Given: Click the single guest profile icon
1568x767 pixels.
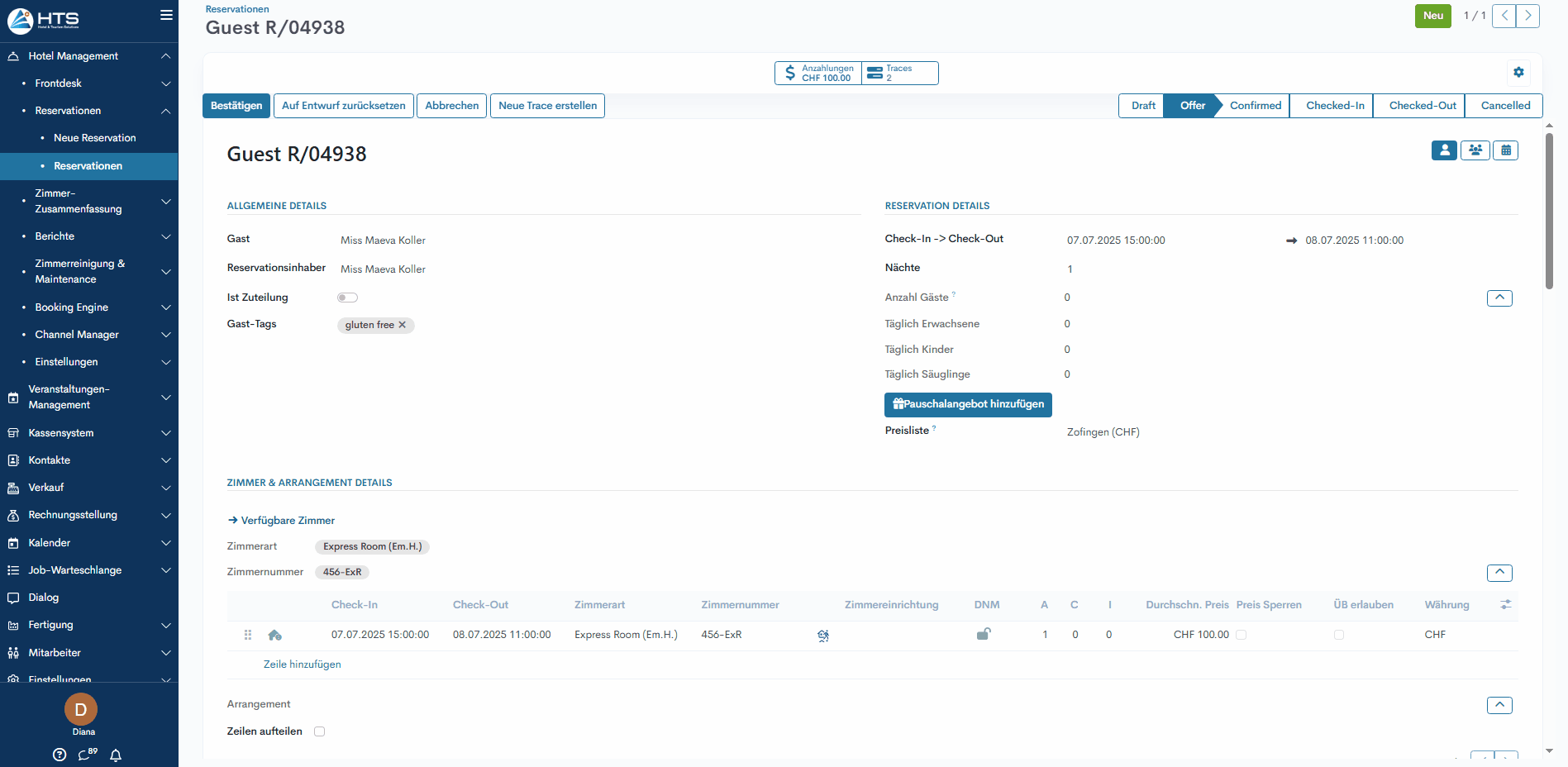Looking at the screenshot, I should click(x=1444, y=150).
